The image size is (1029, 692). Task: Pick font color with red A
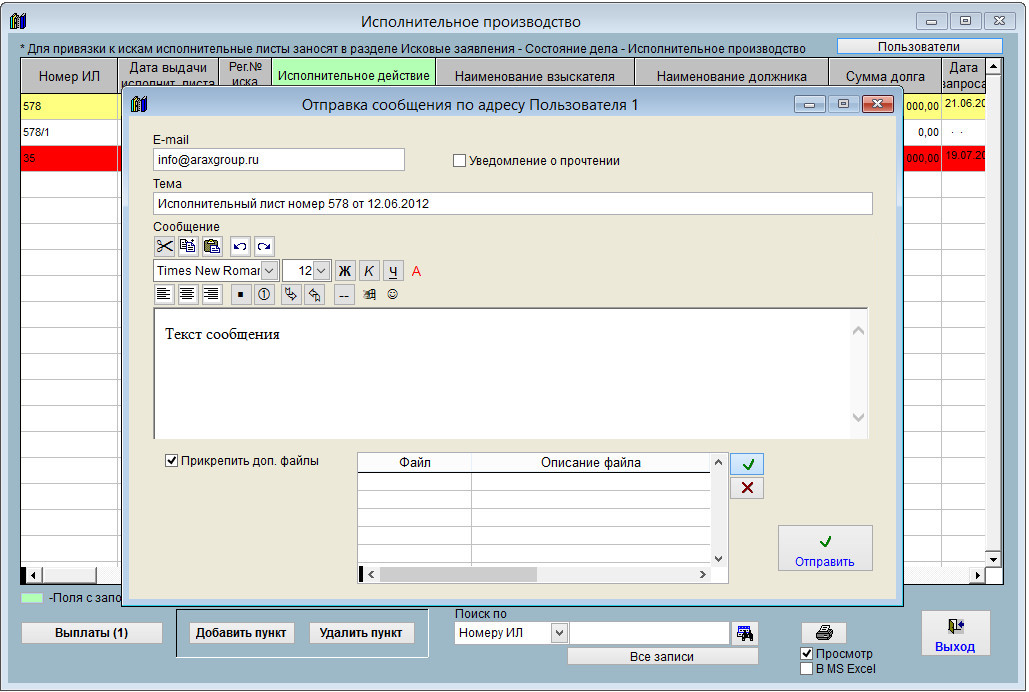[417, 271]
